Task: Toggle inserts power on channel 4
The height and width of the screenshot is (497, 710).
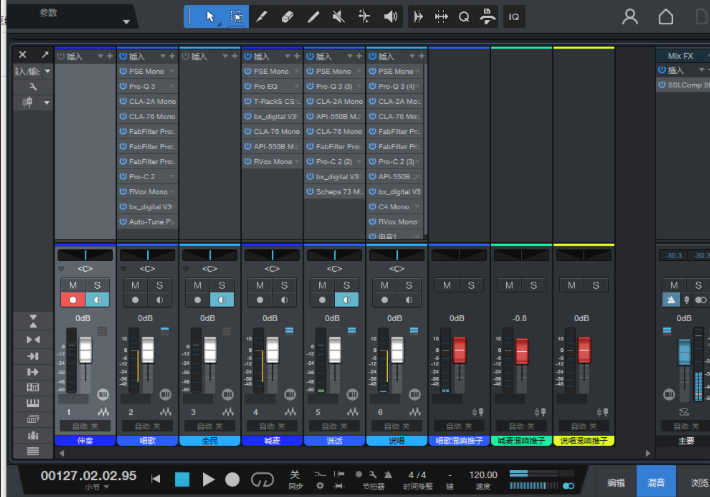Action: coord(248,56)
